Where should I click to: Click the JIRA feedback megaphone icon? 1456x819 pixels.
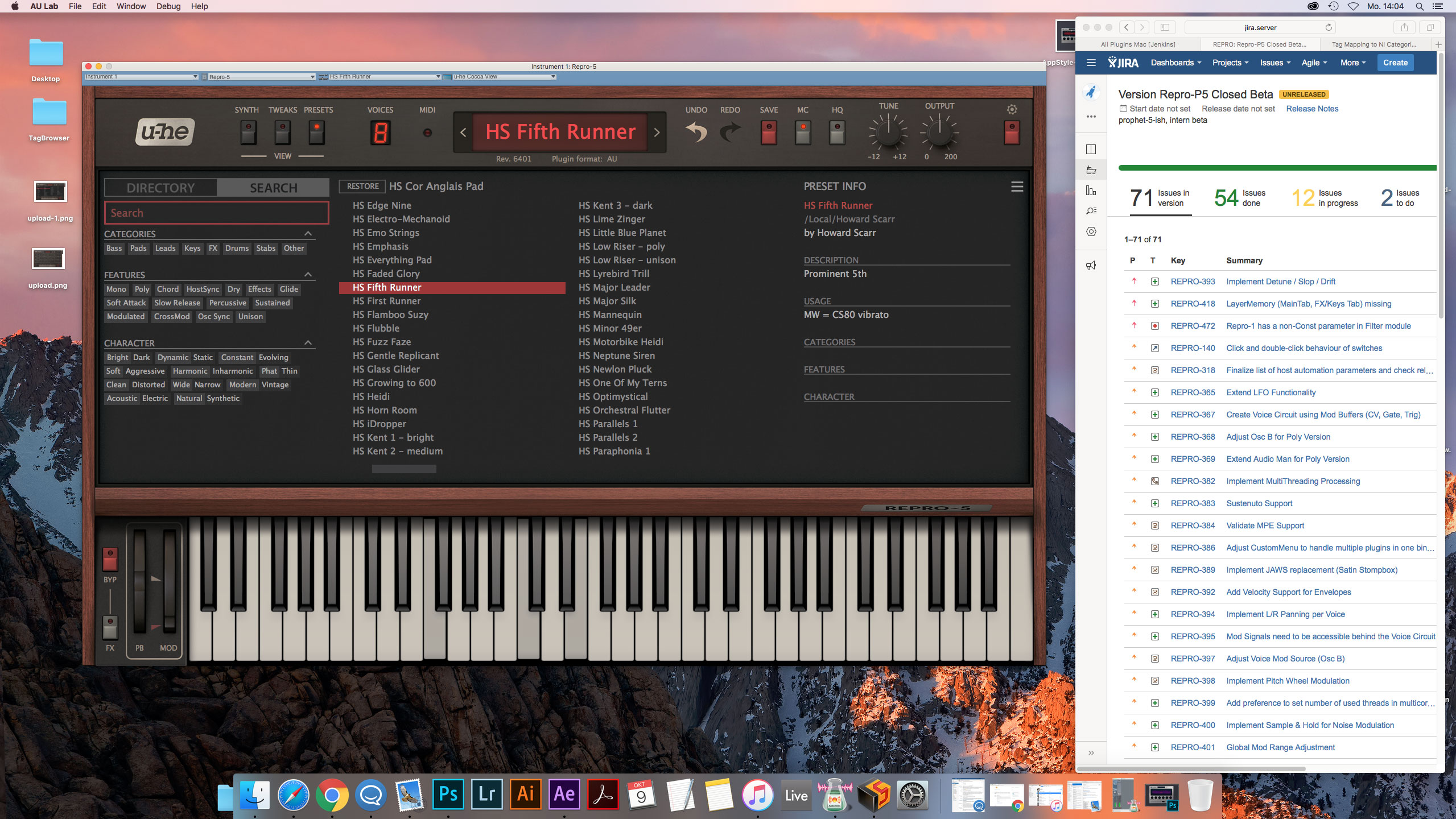tap(1091, 266)
